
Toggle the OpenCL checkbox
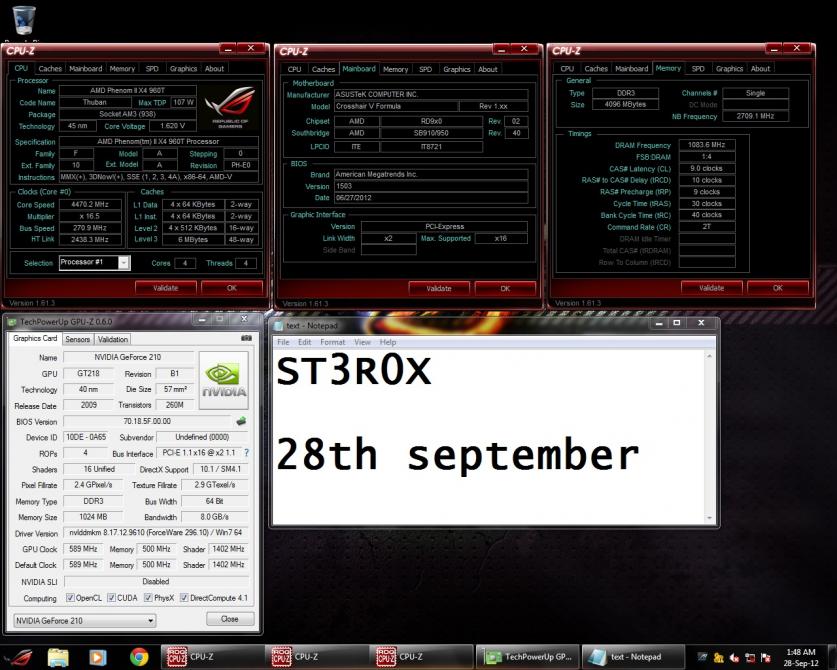(70, 597)
